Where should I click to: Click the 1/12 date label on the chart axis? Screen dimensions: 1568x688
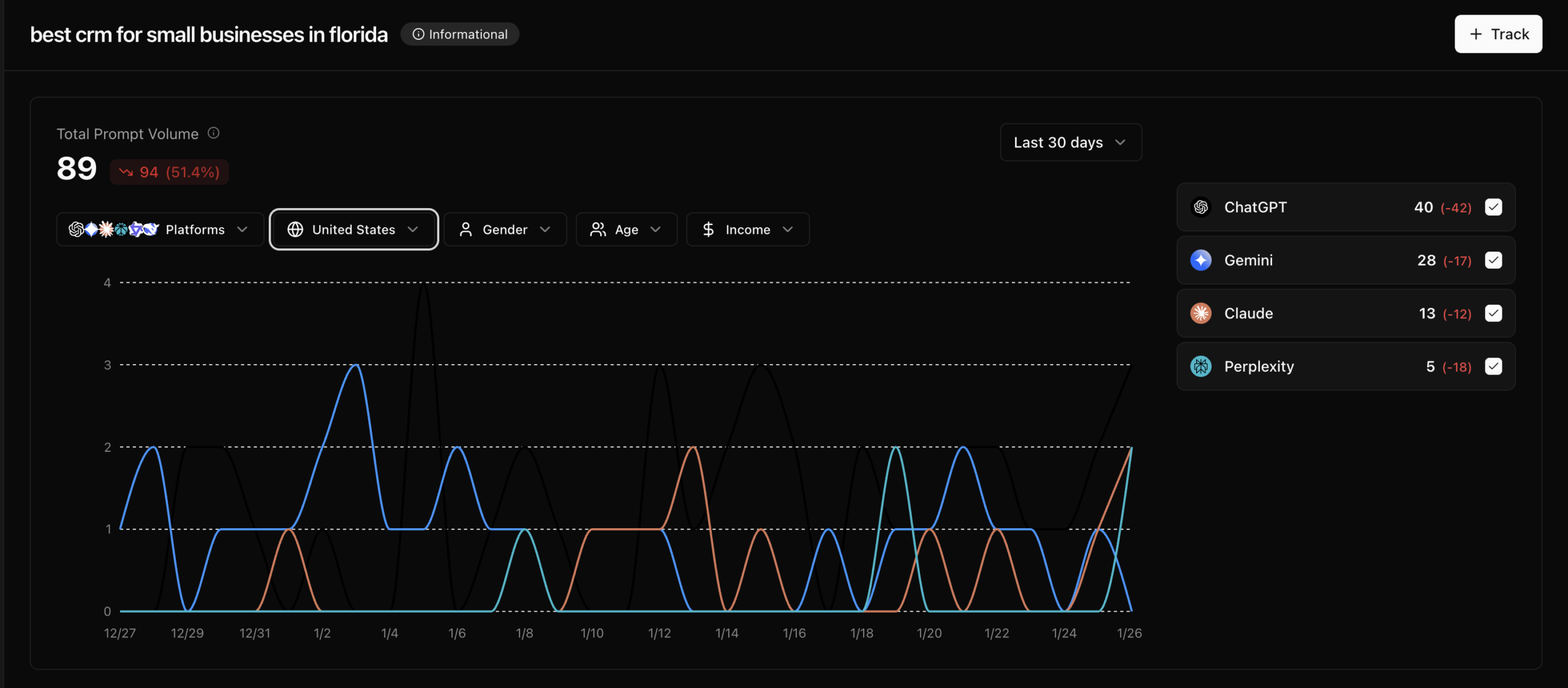pos(660,633)
